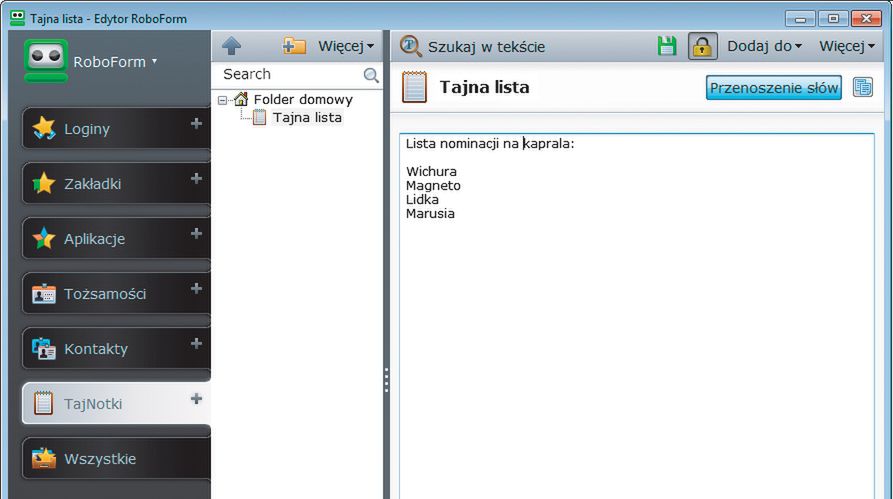The width and height of the screenshot is (893, 499).
Task: Expand the RoboForm dropdown arrow
Action: [154, 61]
